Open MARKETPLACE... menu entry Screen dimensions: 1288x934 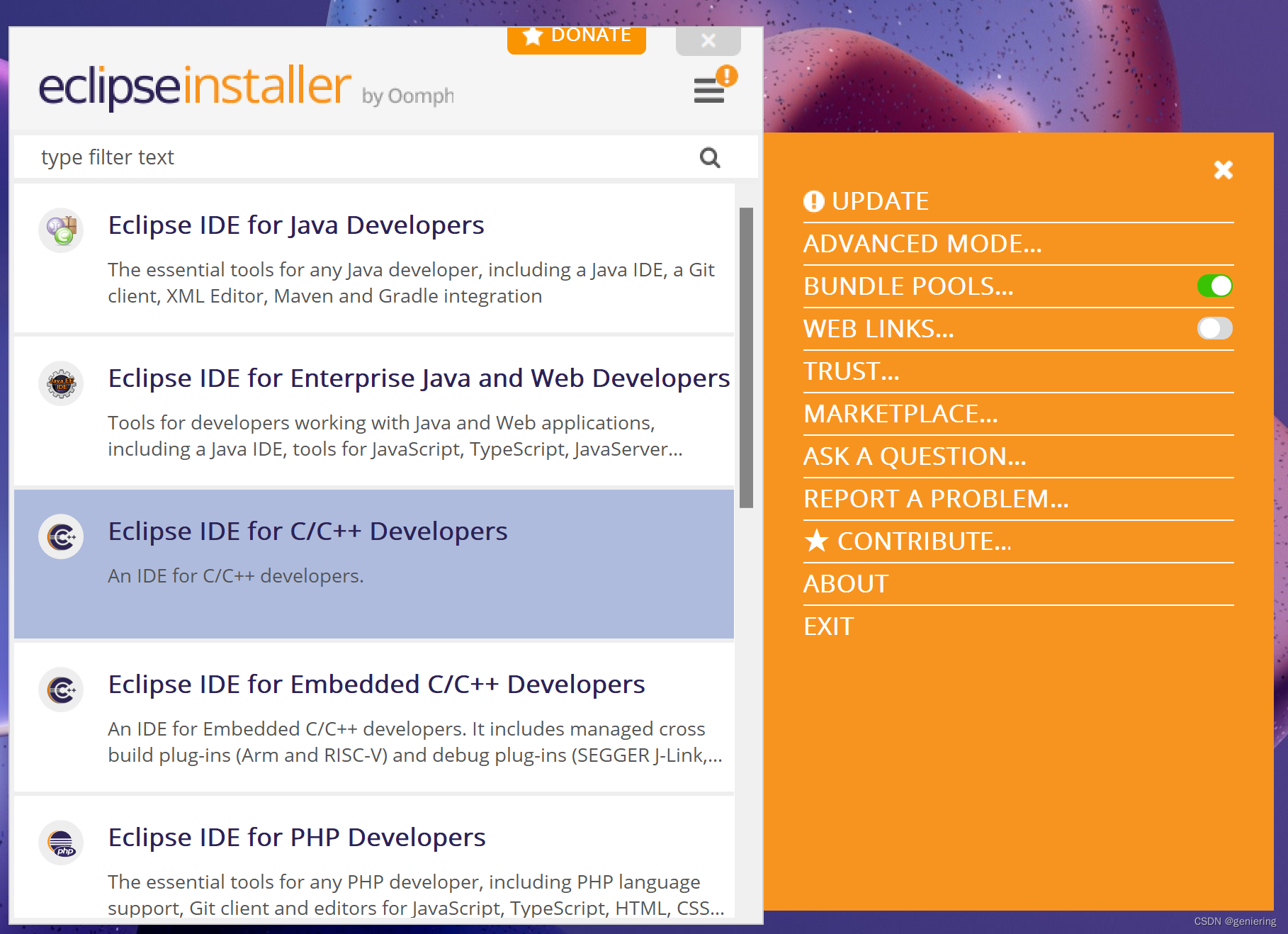pyautogui.click(x=900, y=414)
